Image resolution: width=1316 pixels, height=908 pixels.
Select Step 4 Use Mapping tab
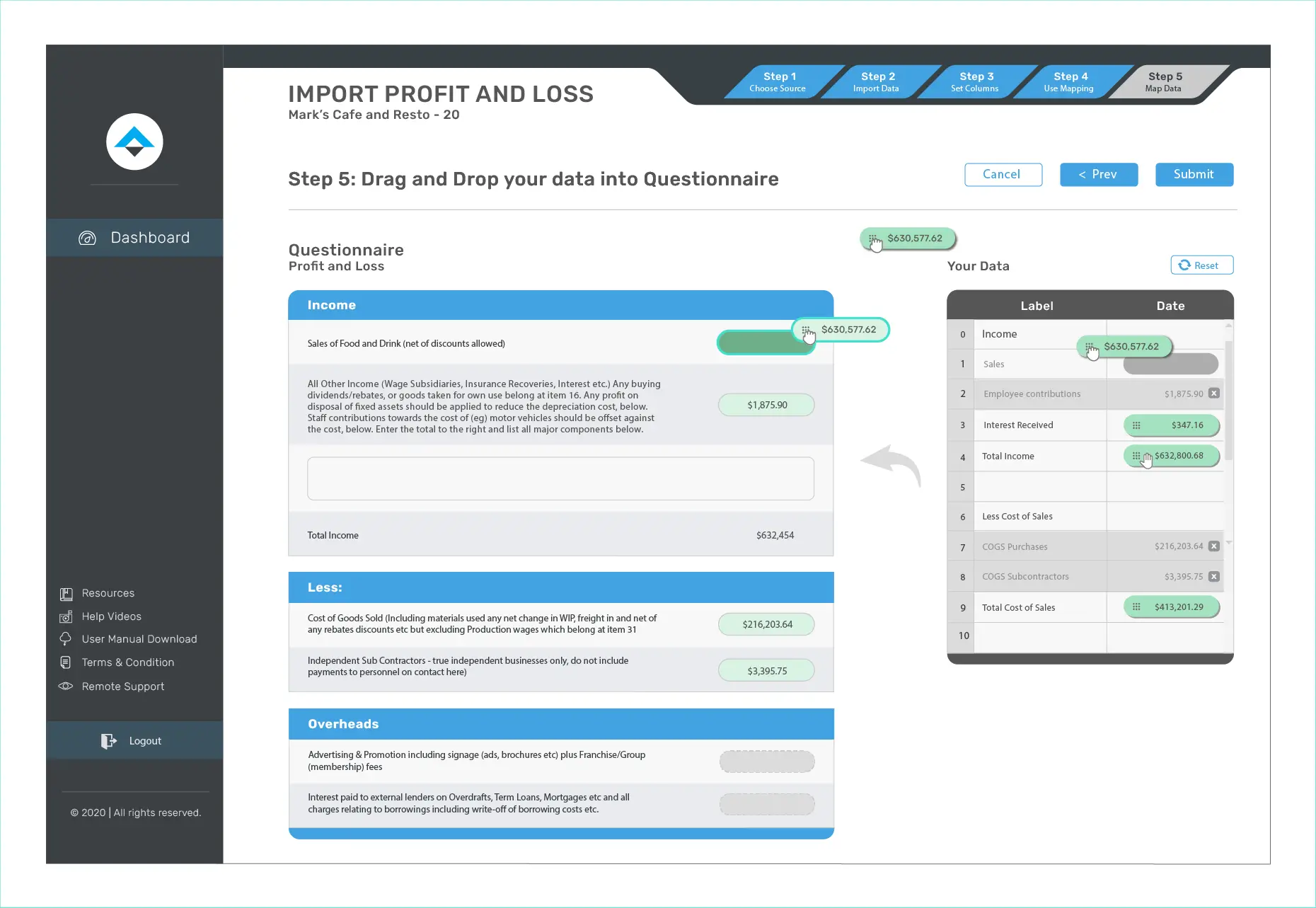pyautogui.click(x=1069, y=81)
